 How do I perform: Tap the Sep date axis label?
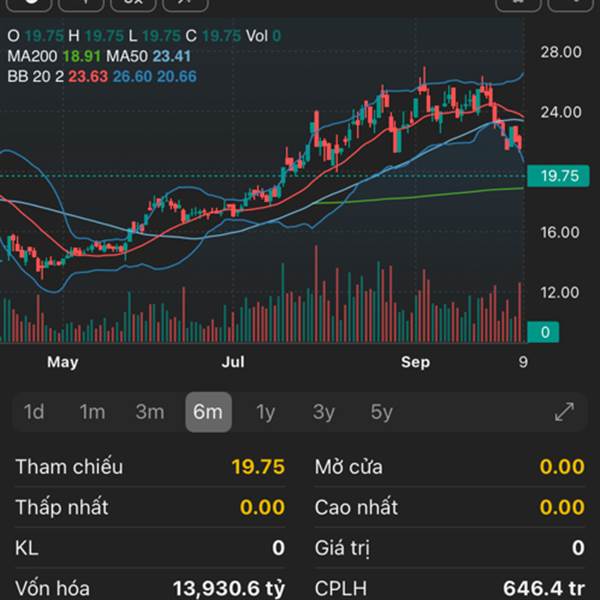(415, 362)
